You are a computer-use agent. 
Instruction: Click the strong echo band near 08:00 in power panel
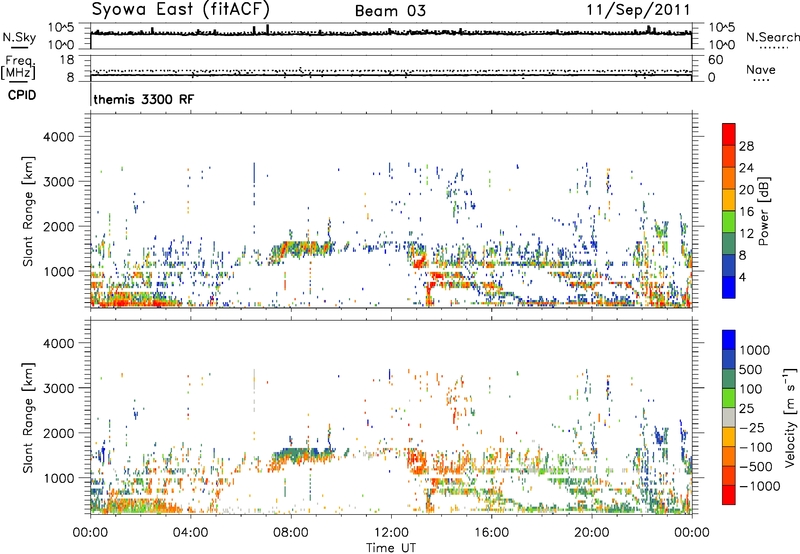pos(301,248)
